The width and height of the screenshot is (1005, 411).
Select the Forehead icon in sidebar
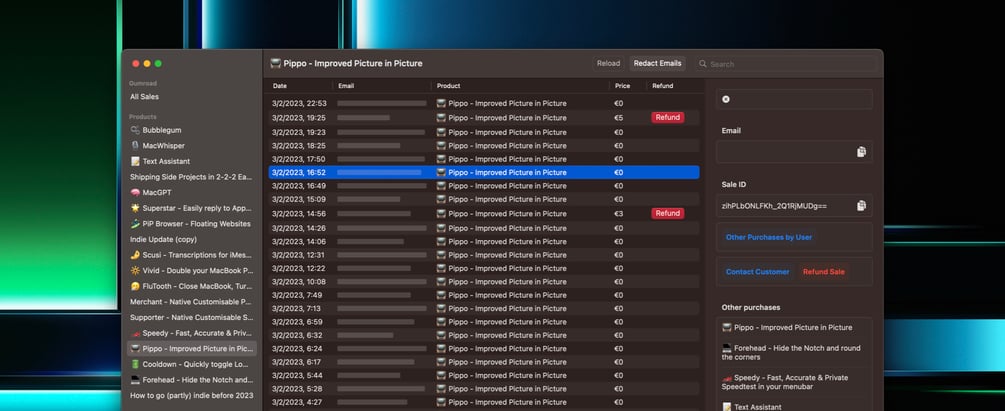coord(135,380)
